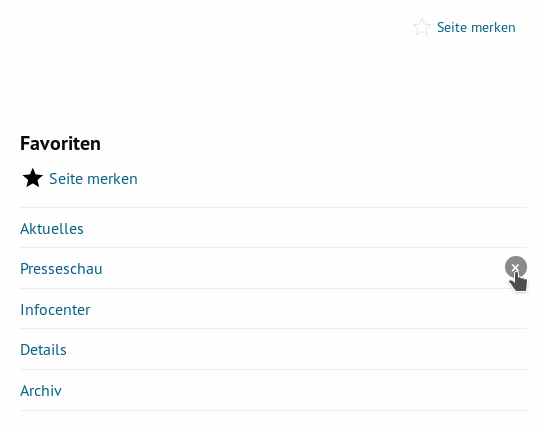The image size is (540, 433).
Task: Toggle the black star bookmark icon
Action: point(32,178)
